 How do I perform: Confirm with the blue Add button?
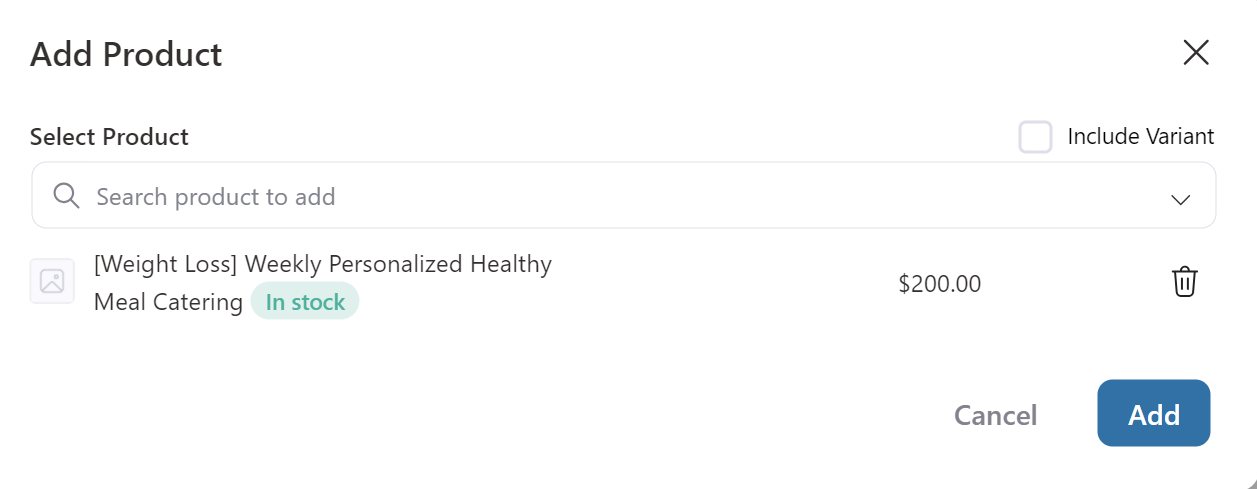click(1153, 413)
